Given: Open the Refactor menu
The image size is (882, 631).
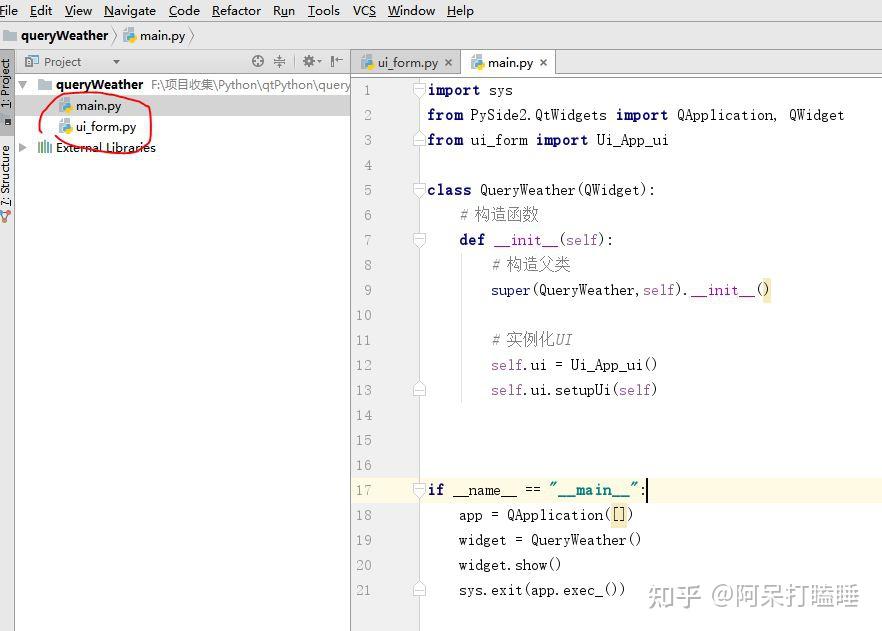Looking at the screenshot, I should click(236, 11).
